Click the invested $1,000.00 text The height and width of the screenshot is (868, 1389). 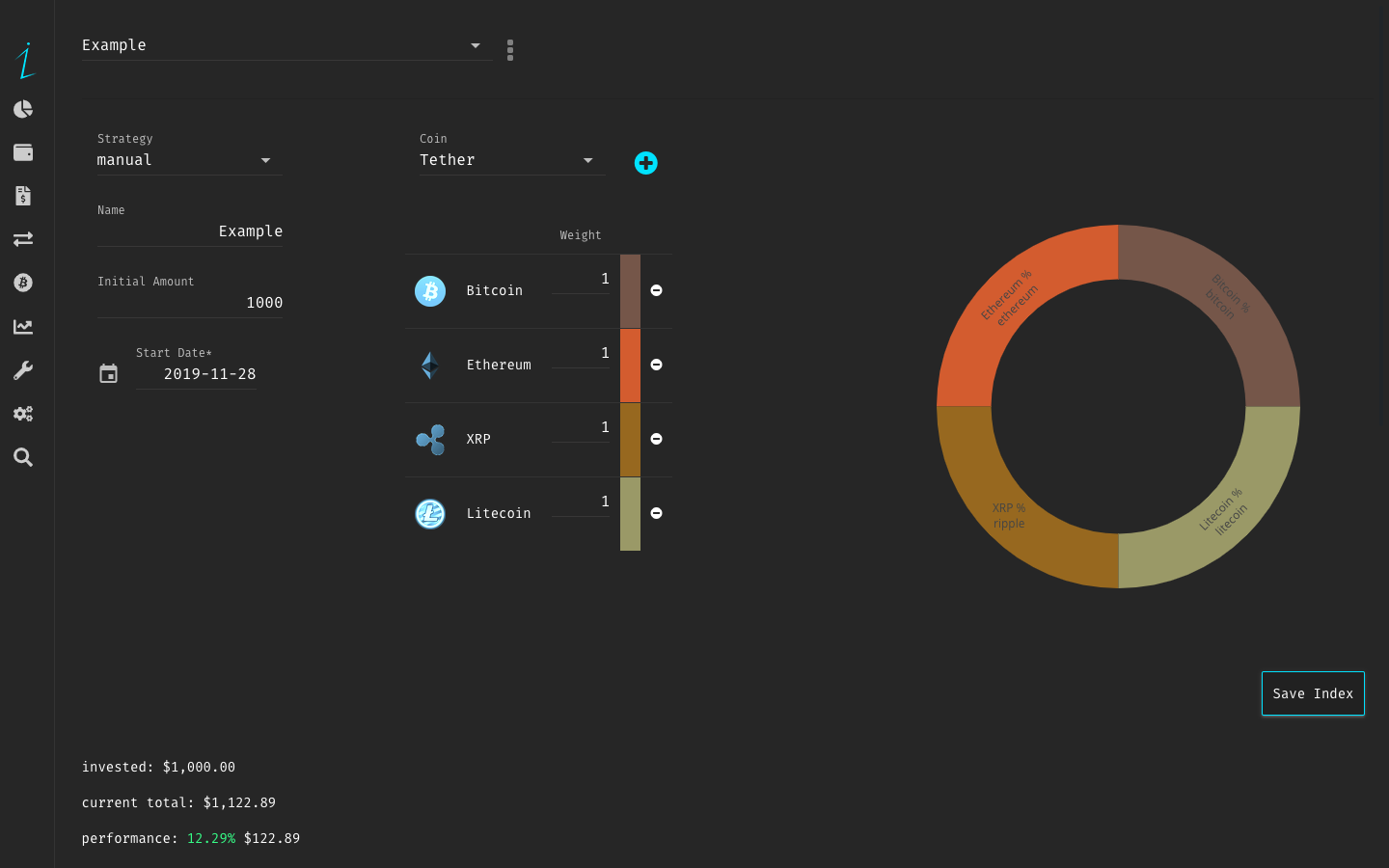(x=158, y=767)
